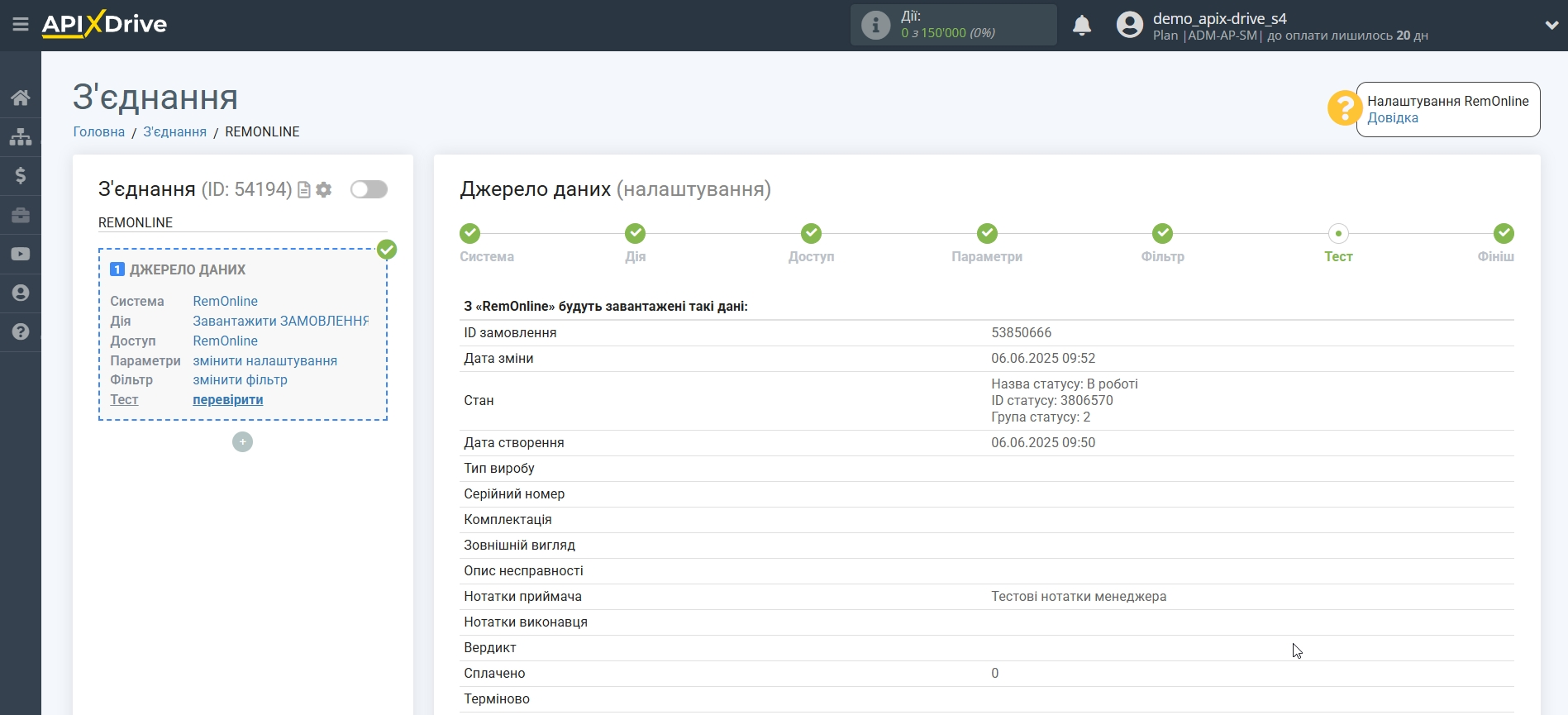This screenshot has height=715, width=1568.
Task: Click the REMONLINE connection name field
Action: [x=242, y=222]
